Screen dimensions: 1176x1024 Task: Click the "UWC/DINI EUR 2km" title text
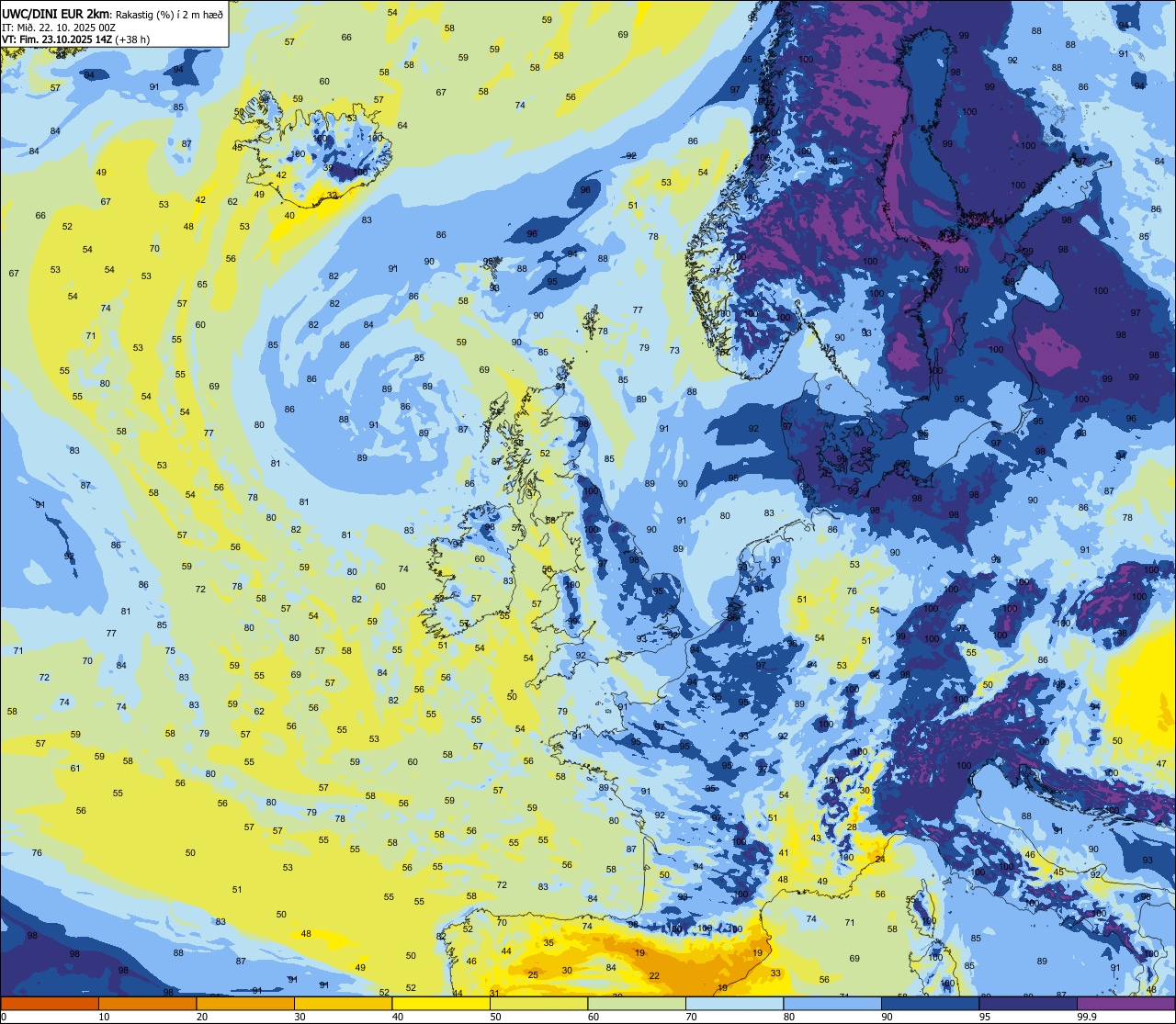pyautogui.click(x=56, y=16)
